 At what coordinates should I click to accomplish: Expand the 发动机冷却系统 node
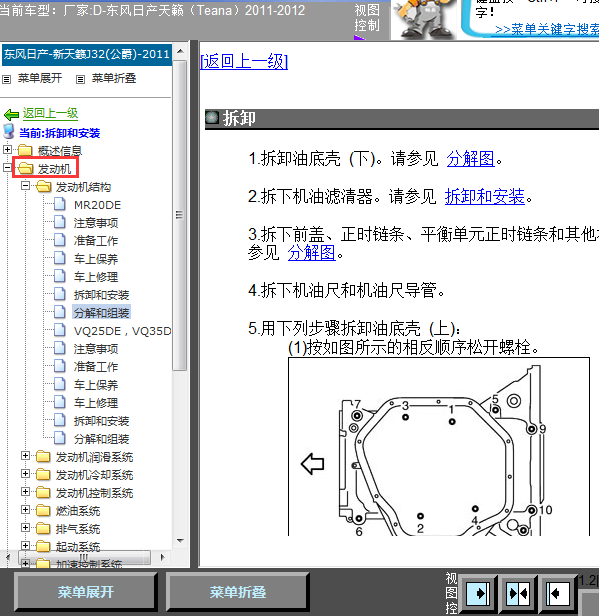[x=25, y=473]
